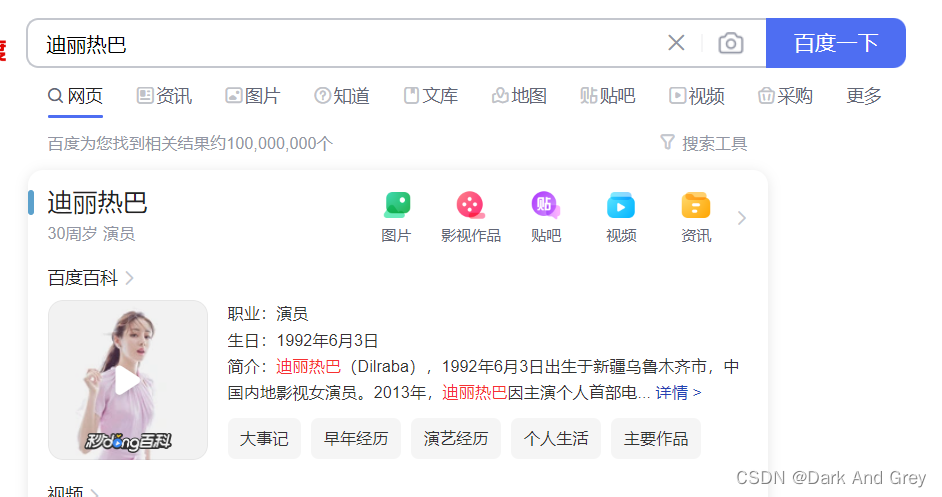Click the 主要作品 button
Viewport: 942px width, 497px height.
[x=656, y=439]
